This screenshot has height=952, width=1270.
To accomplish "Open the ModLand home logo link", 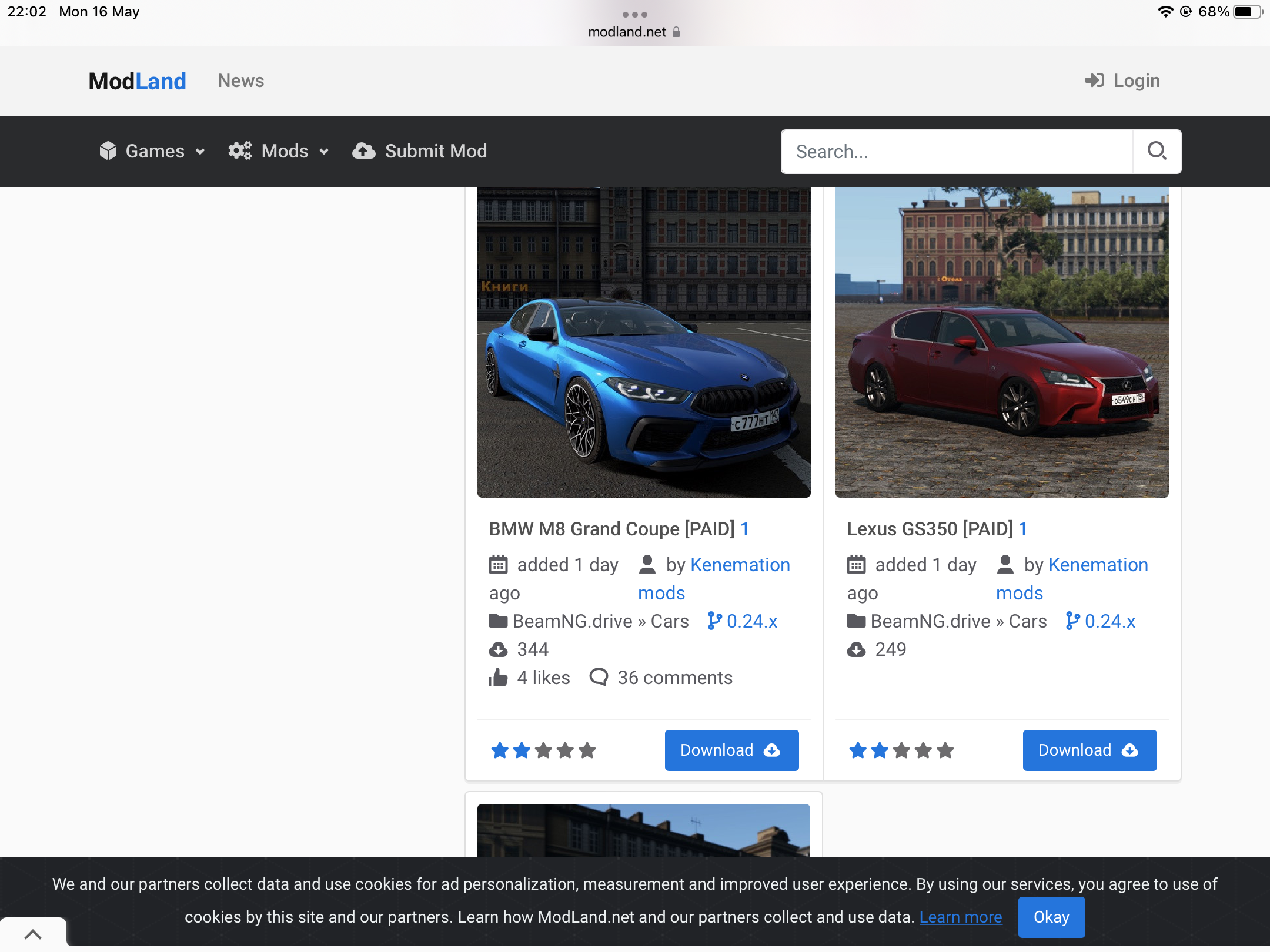I will (x=137, y=81).
